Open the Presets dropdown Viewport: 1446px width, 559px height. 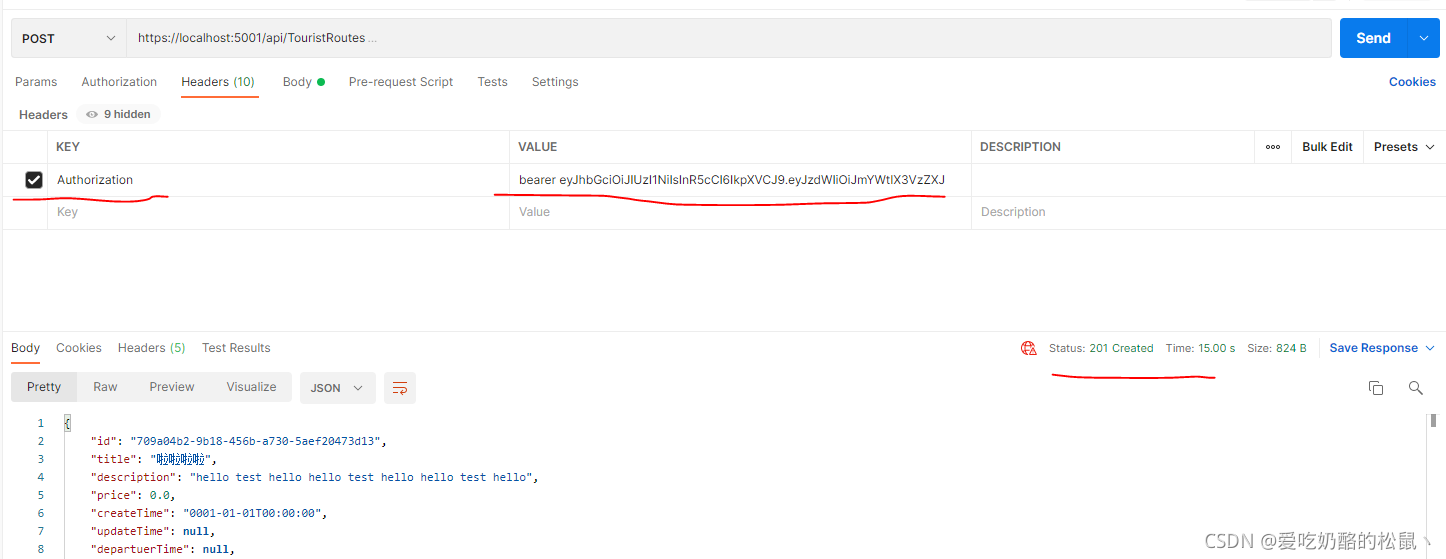coord(1404,147)
